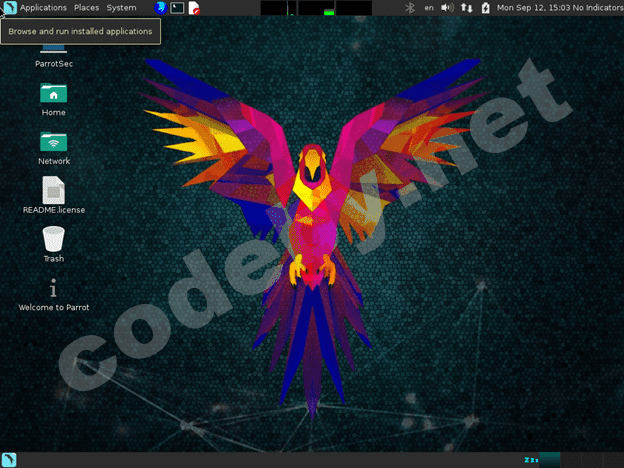This screenshot has width=624, height=468.
Task: Click the volume speaker icon
Action: (x=447, y=8)
